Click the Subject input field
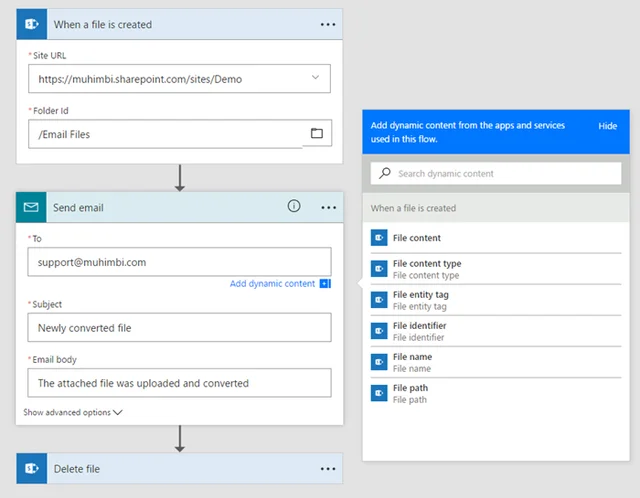The width and height of the screenshot is (640, 498). point(180,327)
